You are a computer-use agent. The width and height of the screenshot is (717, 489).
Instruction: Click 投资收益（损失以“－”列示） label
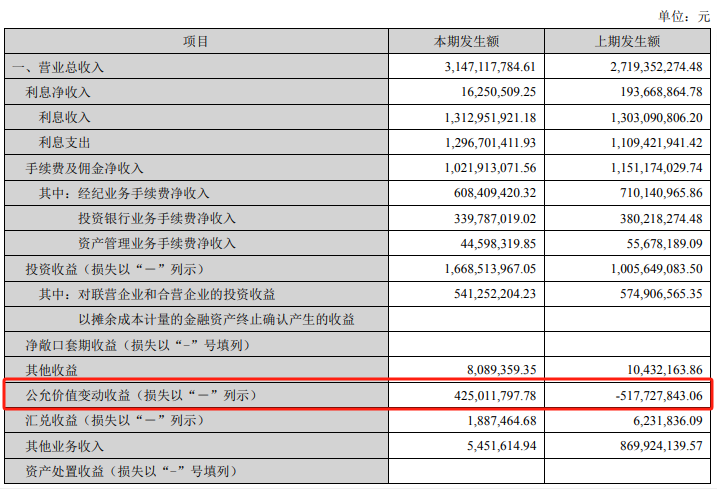coord(117,269)
